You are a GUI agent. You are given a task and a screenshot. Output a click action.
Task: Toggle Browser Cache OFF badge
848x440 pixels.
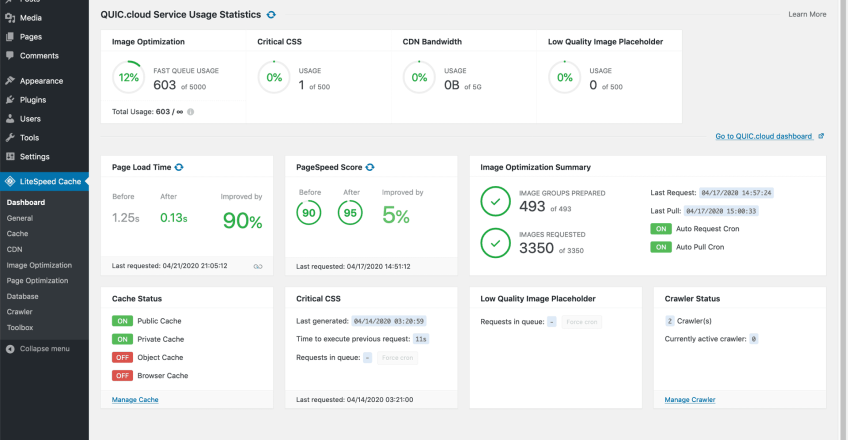pyautogui.click(x=122, y=376)
